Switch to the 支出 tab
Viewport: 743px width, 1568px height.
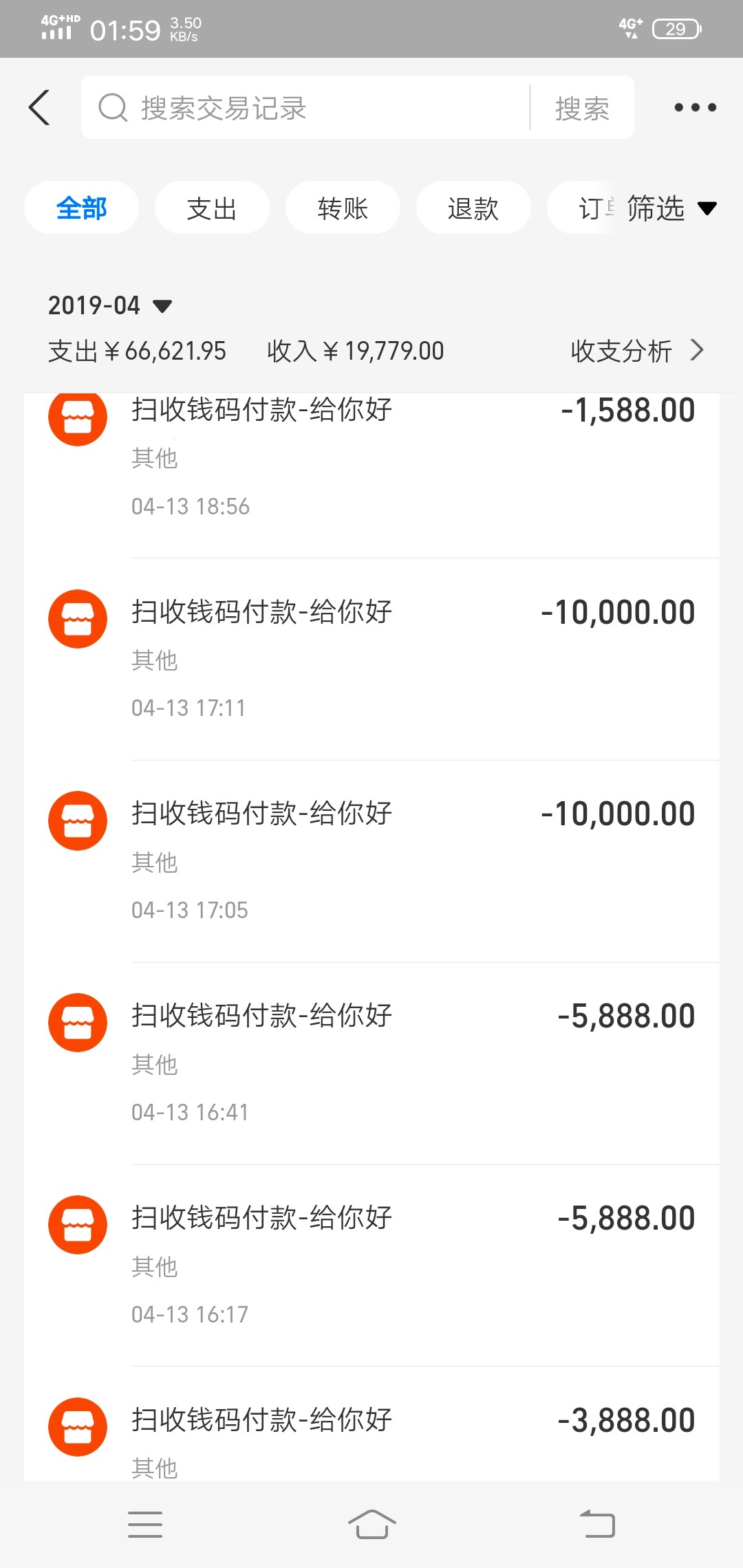point(212,208)
